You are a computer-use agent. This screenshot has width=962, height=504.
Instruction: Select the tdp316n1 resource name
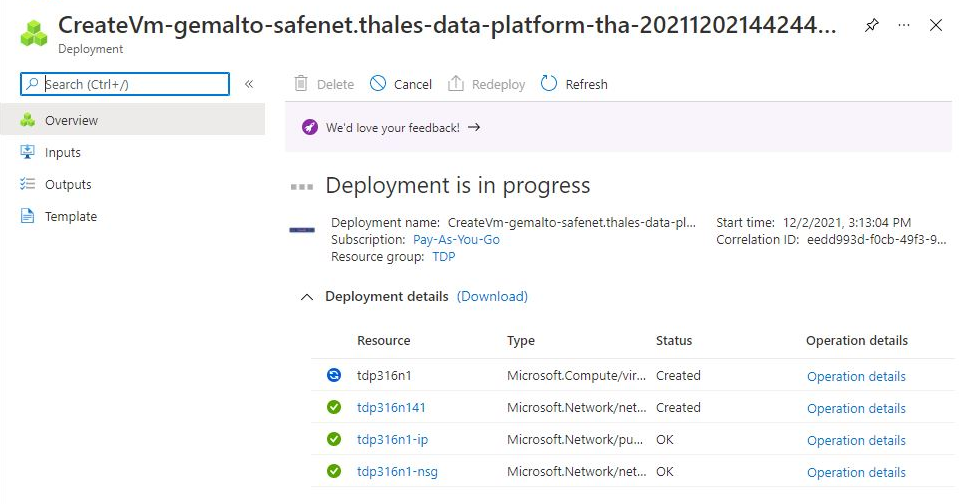384,376
